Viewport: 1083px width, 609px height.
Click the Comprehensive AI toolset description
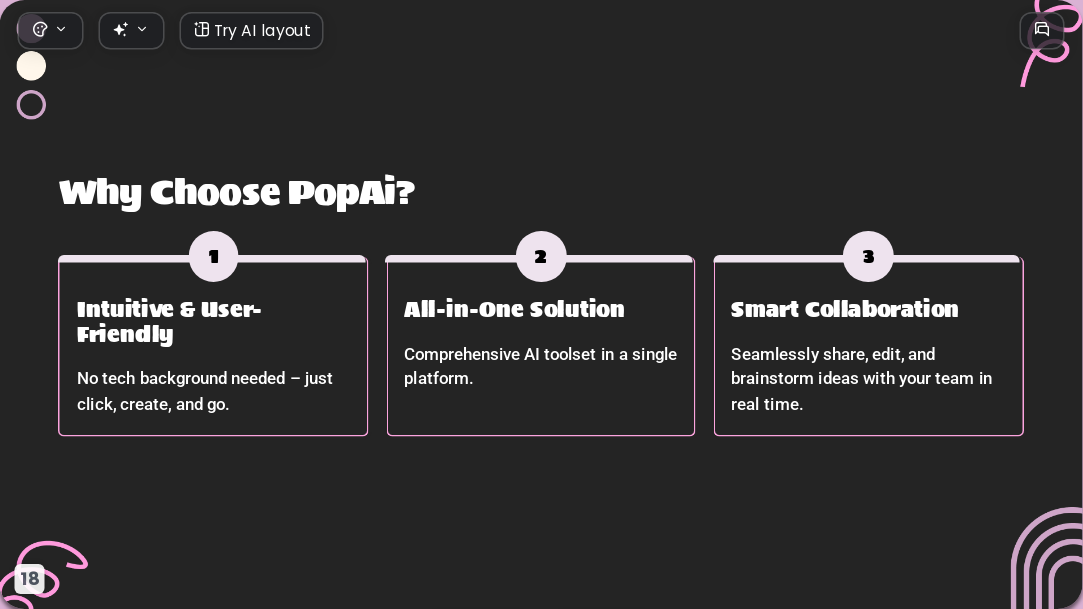(541, 366)
